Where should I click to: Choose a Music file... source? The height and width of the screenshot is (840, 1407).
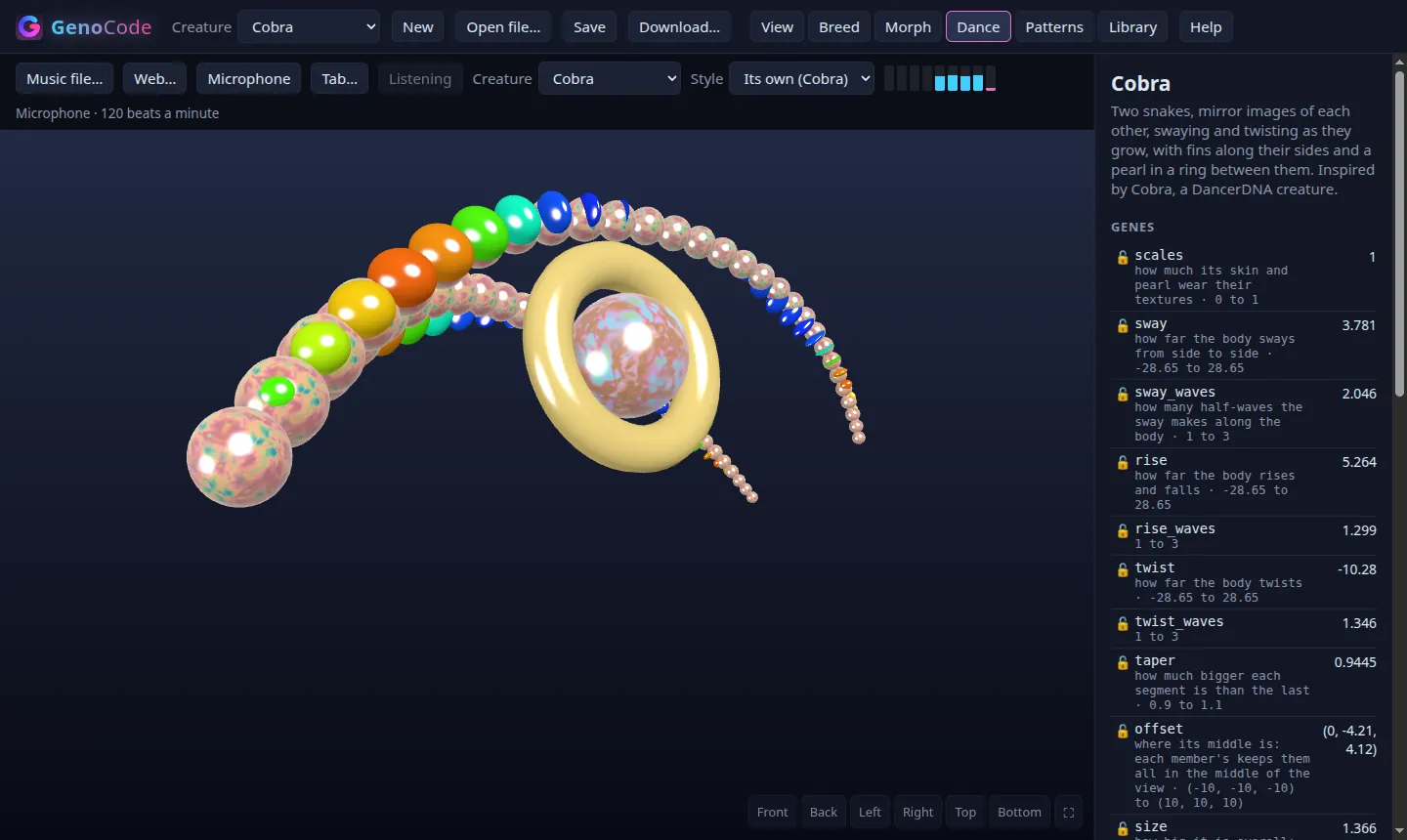pos(64,79)
